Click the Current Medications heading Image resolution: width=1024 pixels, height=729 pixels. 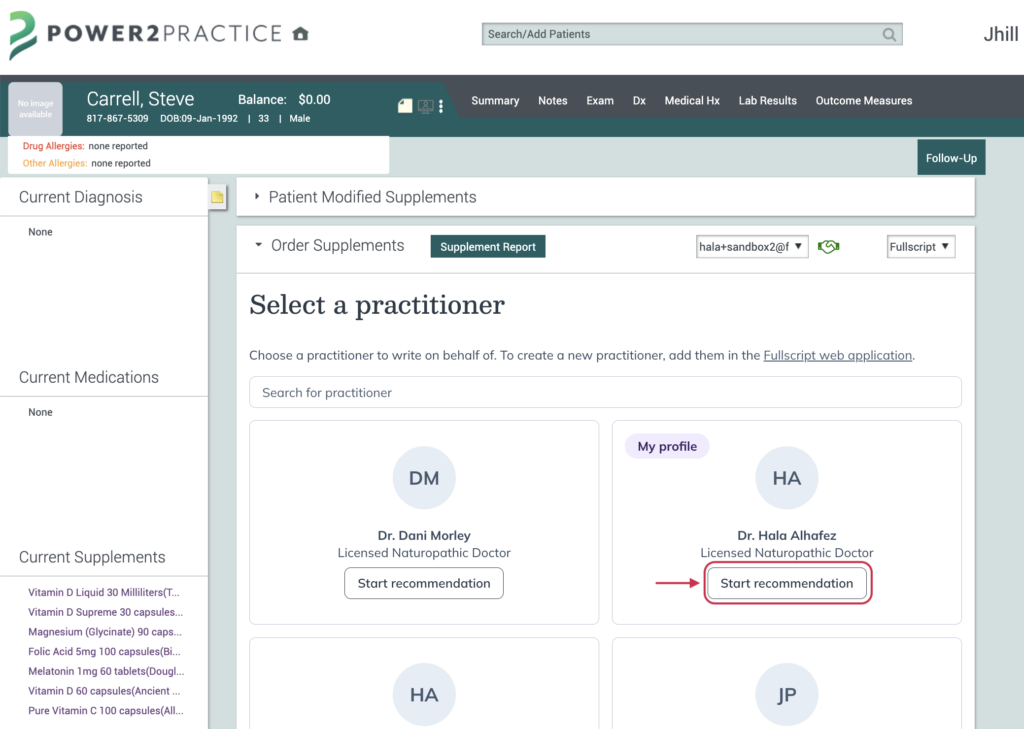89,377
